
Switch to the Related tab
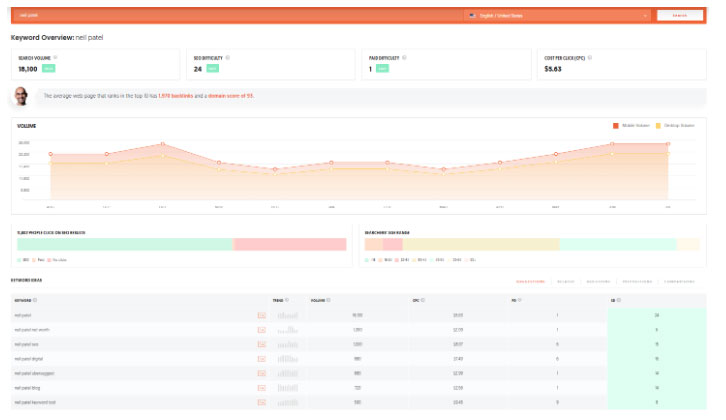566,282
